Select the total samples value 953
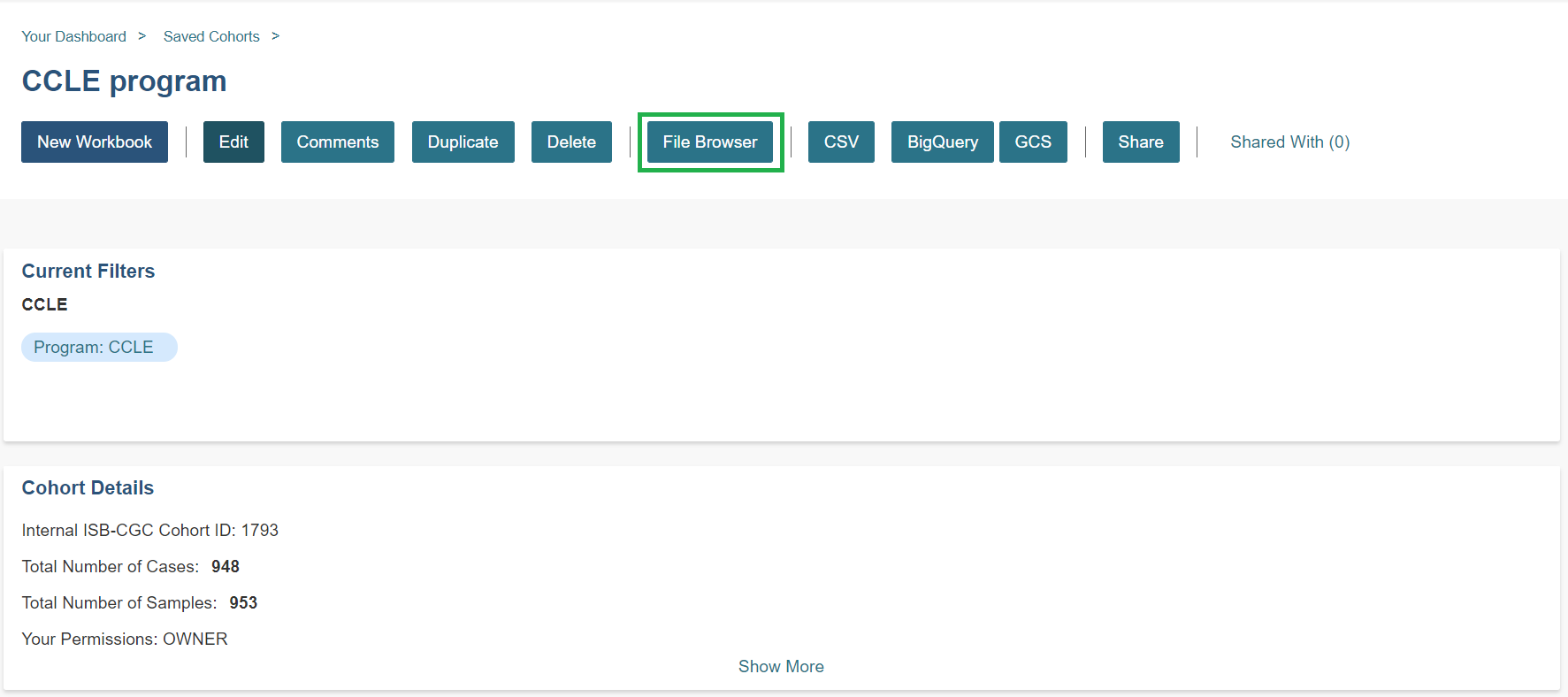The image size is (1568, 697). coord(243,602)
